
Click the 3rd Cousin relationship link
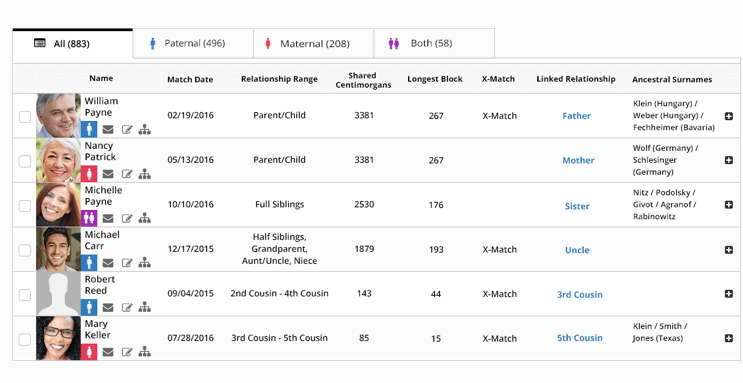[580, 294]
